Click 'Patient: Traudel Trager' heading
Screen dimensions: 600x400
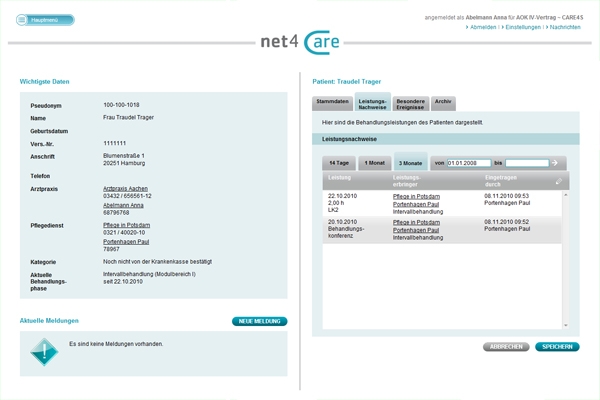pos(347,82)
